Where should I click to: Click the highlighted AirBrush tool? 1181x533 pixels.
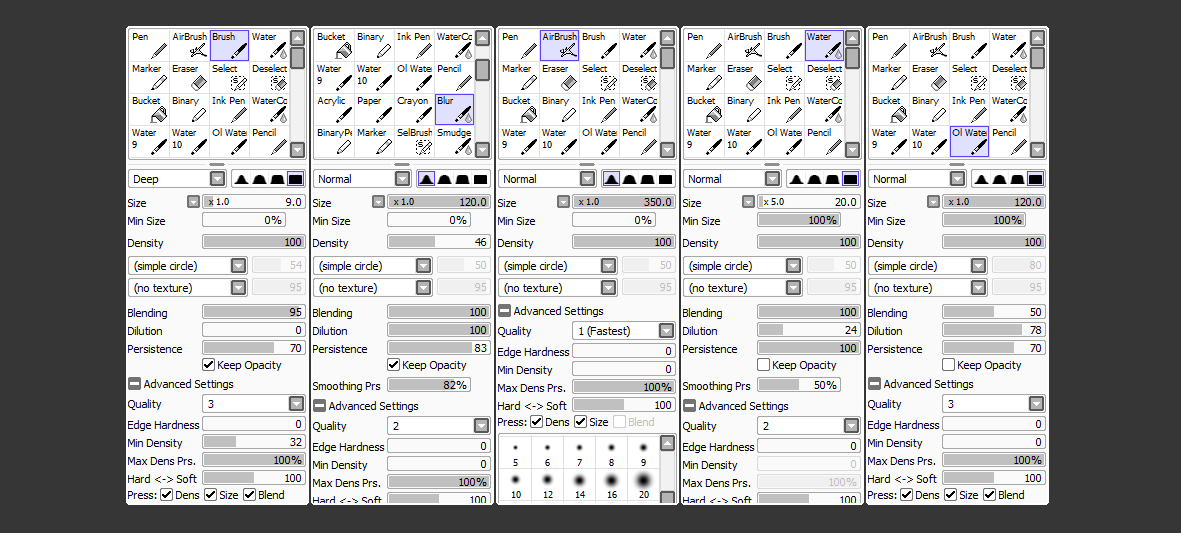[559, 45]
